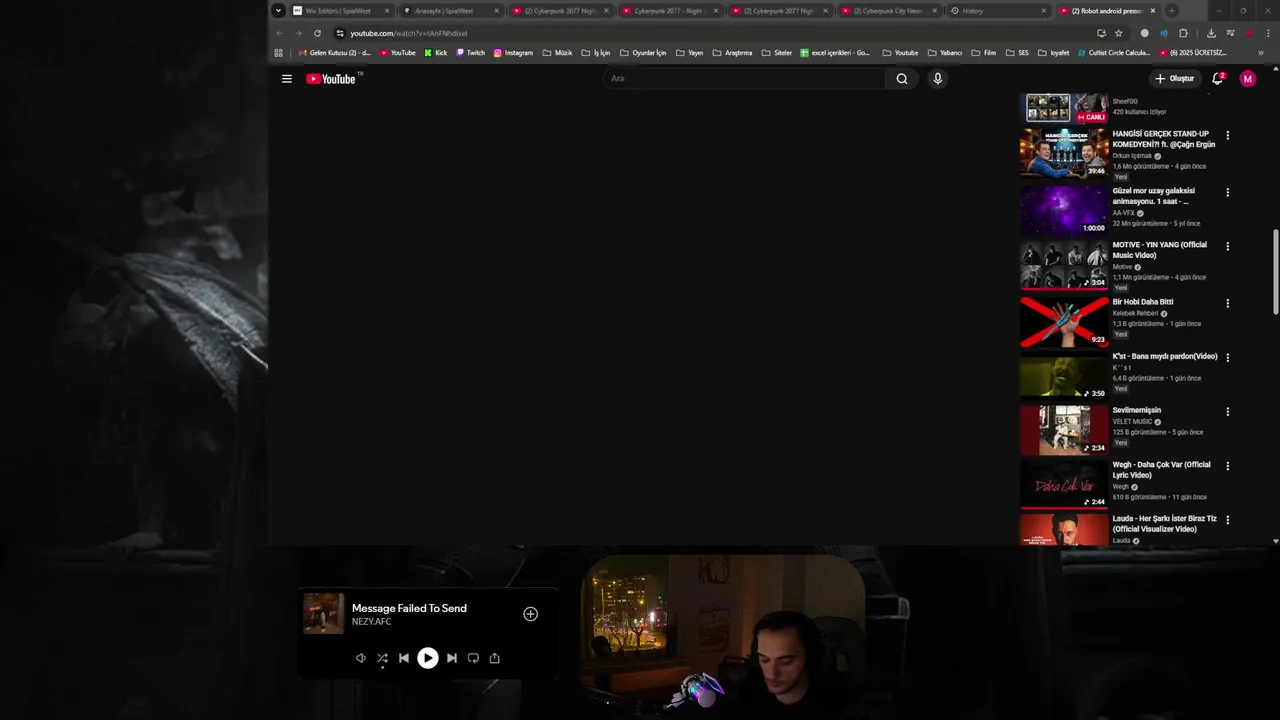Open options for Sevilmemişsin video
The width and height of the screenshot is (1280, 720).
1228,411
